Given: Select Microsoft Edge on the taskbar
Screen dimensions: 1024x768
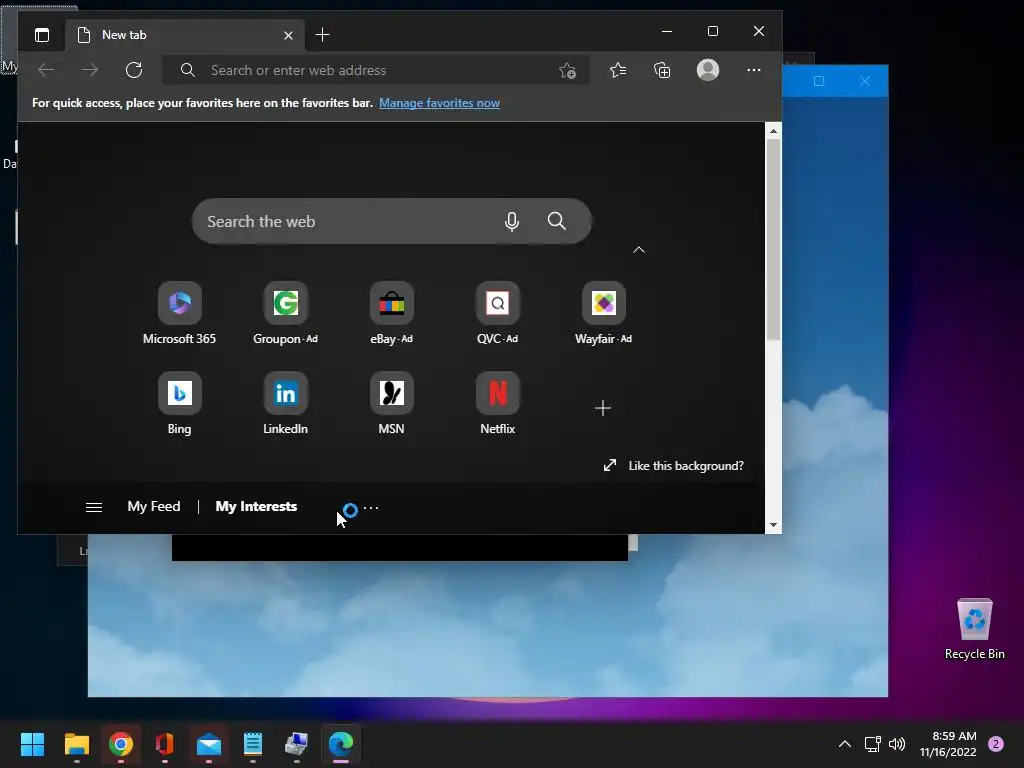Looking at the screenshot, I should (x=341, y=744).
